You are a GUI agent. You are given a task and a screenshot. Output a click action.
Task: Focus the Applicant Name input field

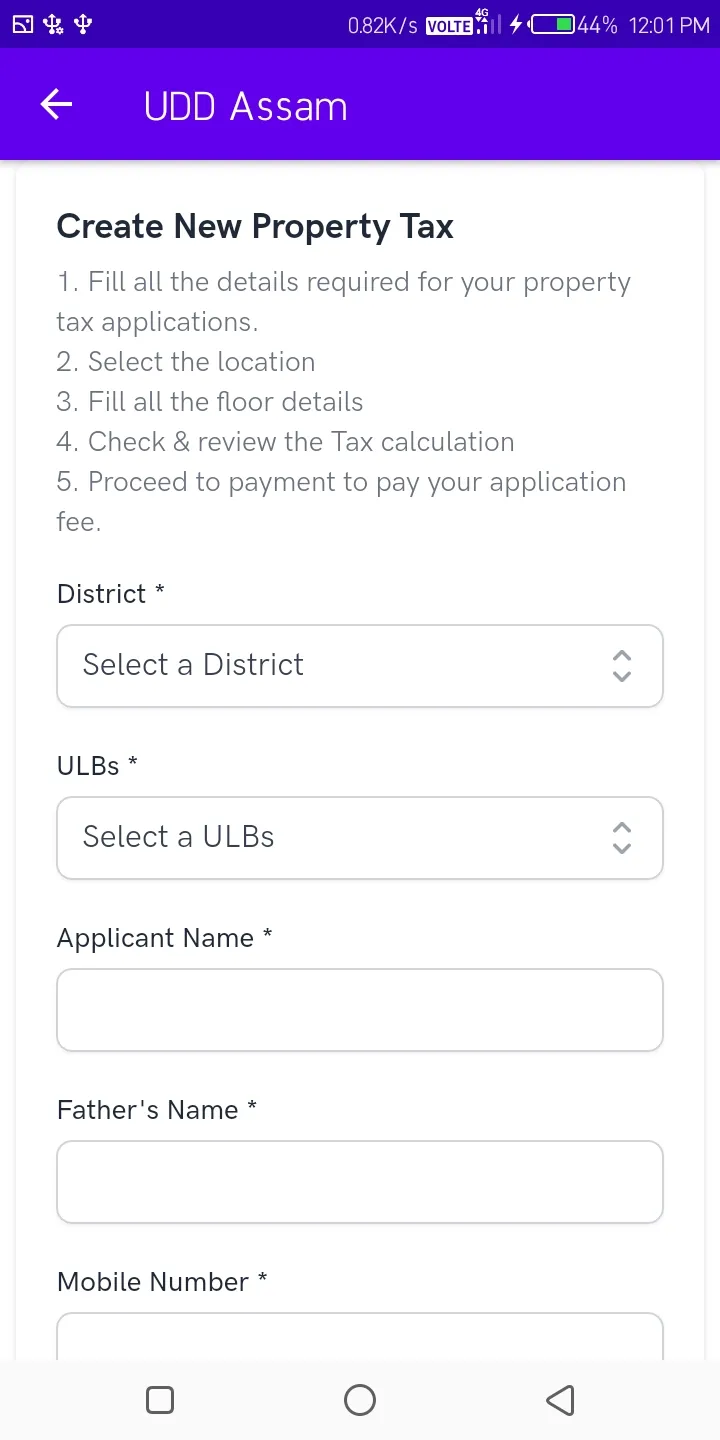pyautogui.click(x=360, y=1010)
